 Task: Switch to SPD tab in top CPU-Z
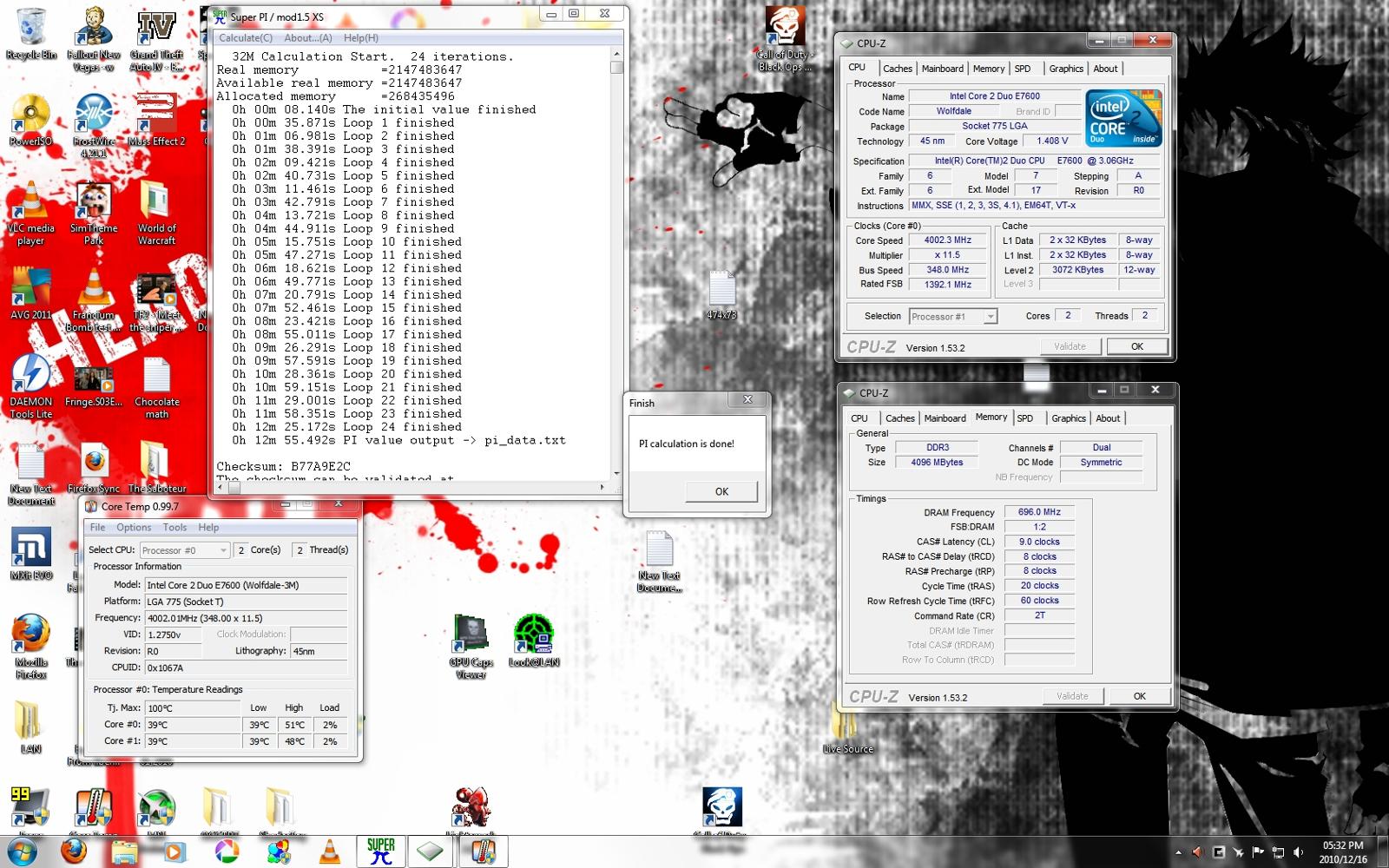[x=1023, y=69]
